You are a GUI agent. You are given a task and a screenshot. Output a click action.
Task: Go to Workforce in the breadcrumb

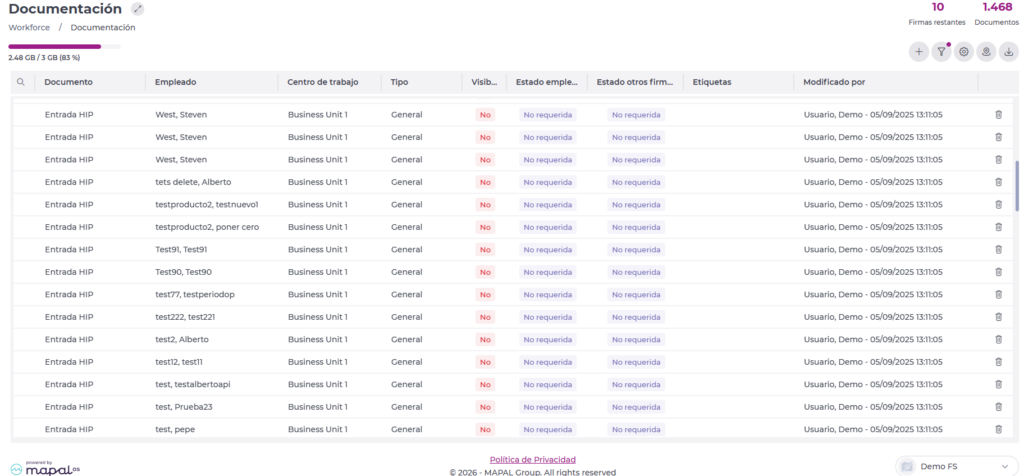[x=29, y=27]
